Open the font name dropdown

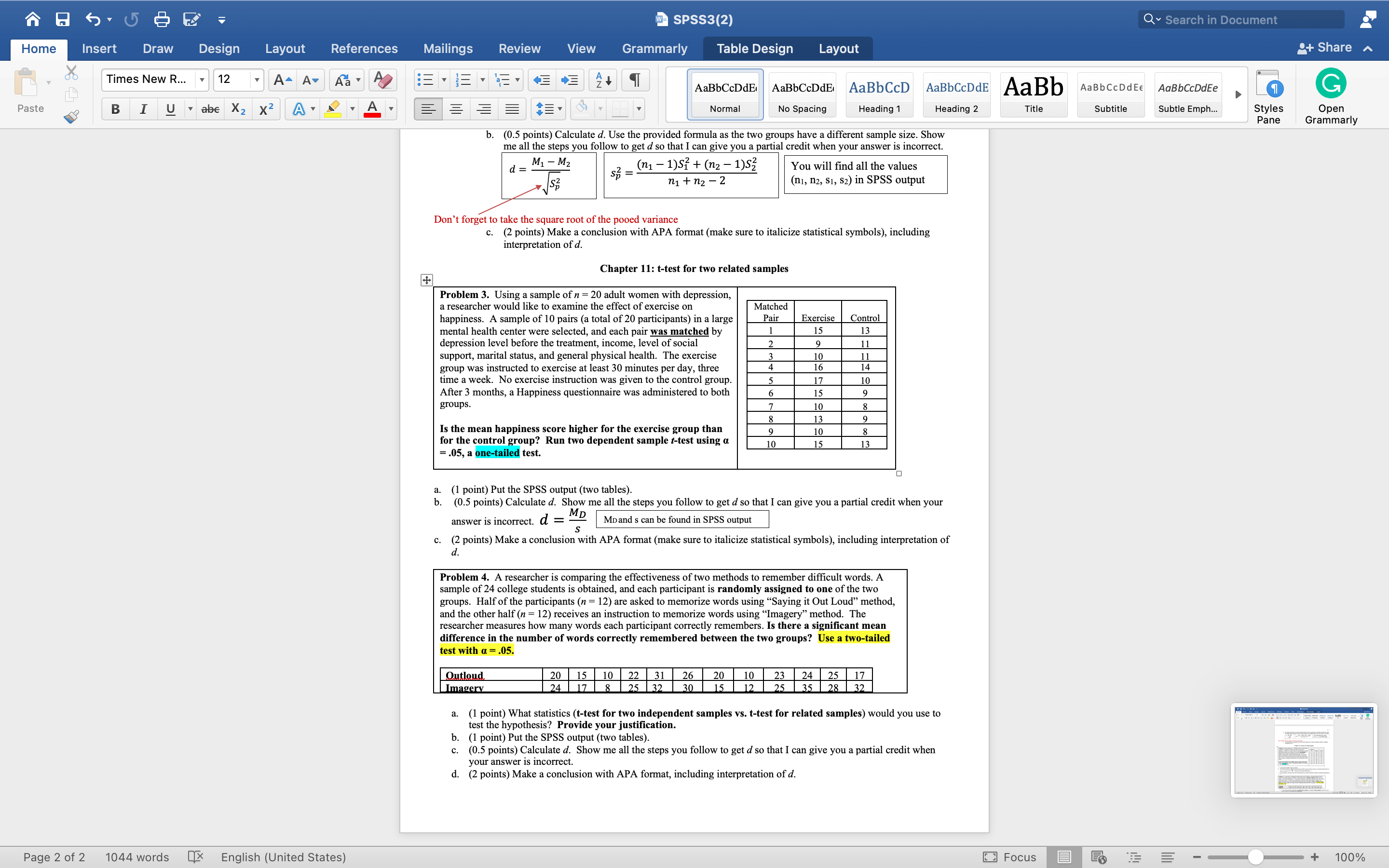[x=202, y=80]
